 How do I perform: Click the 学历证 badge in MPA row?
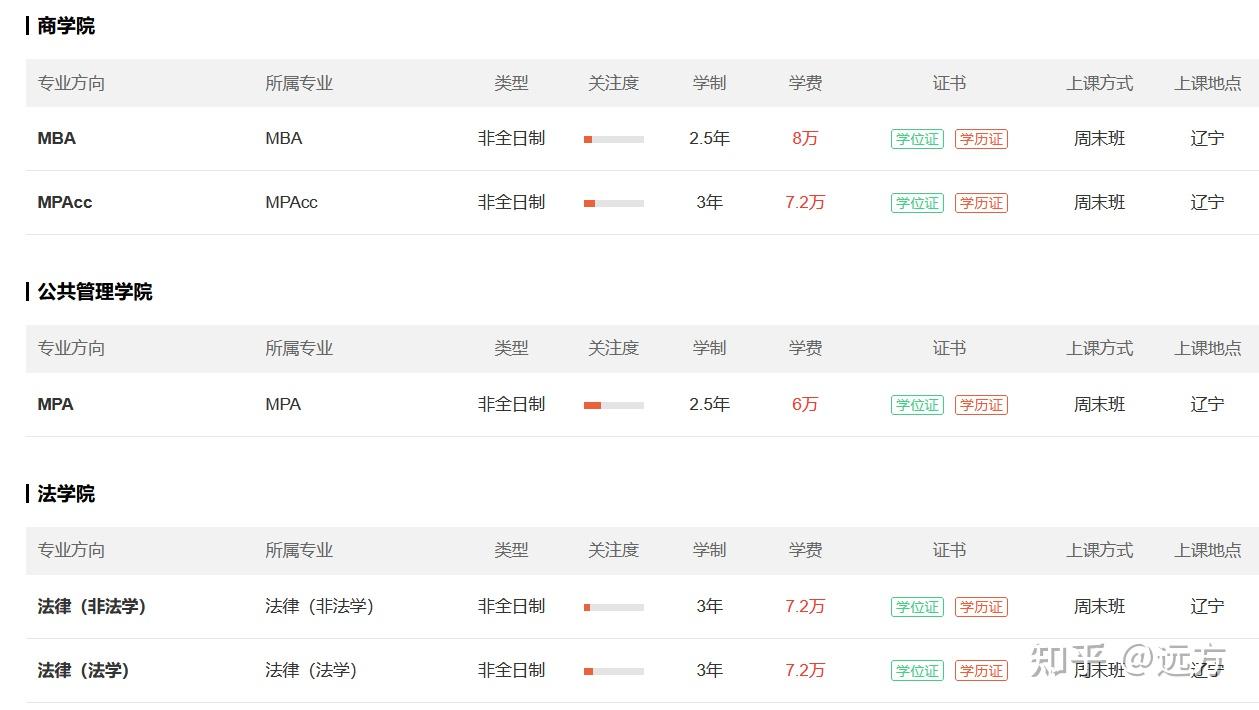click(981, 405)
